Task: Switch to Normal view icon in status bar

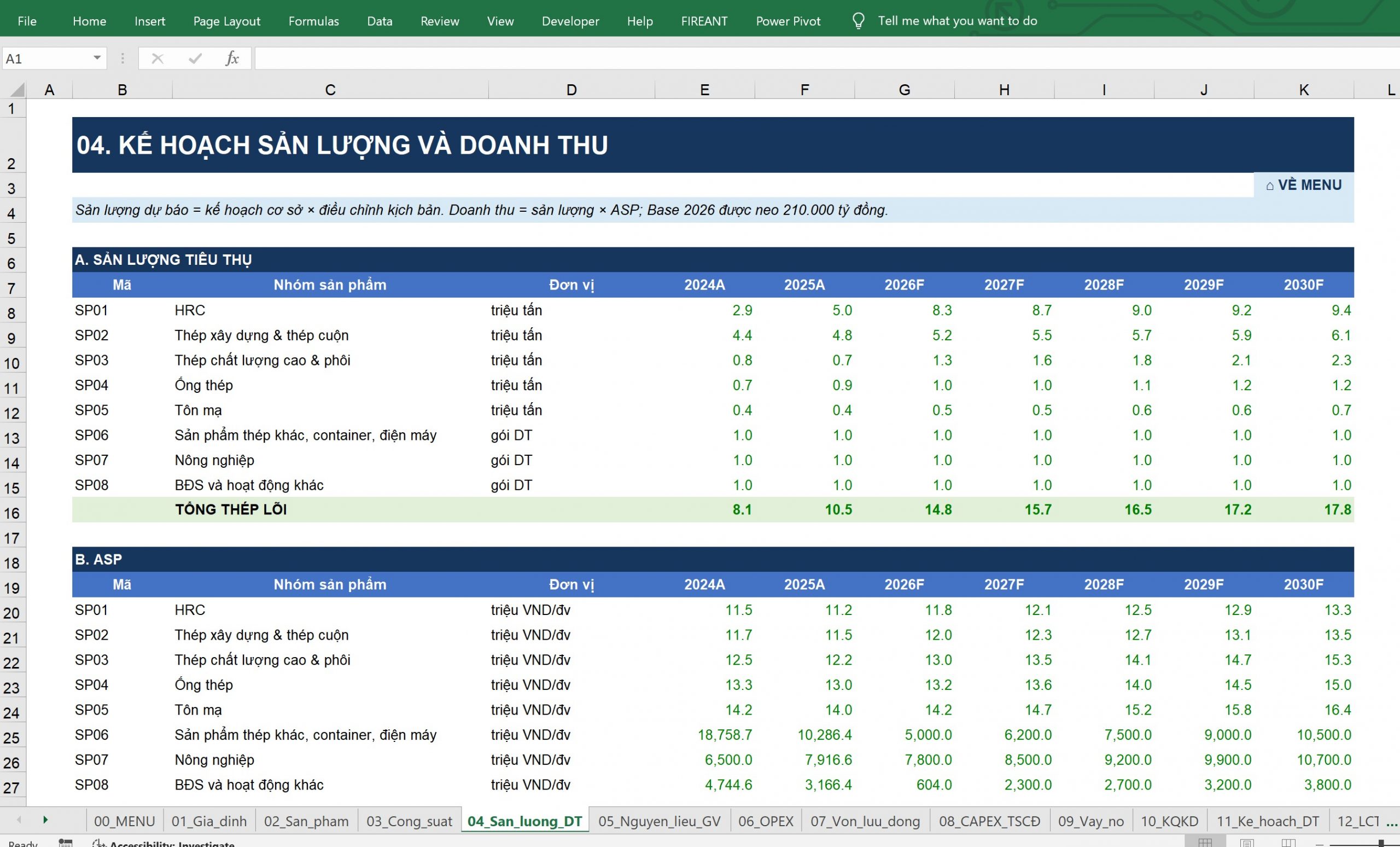Action: coord(1205,843)
